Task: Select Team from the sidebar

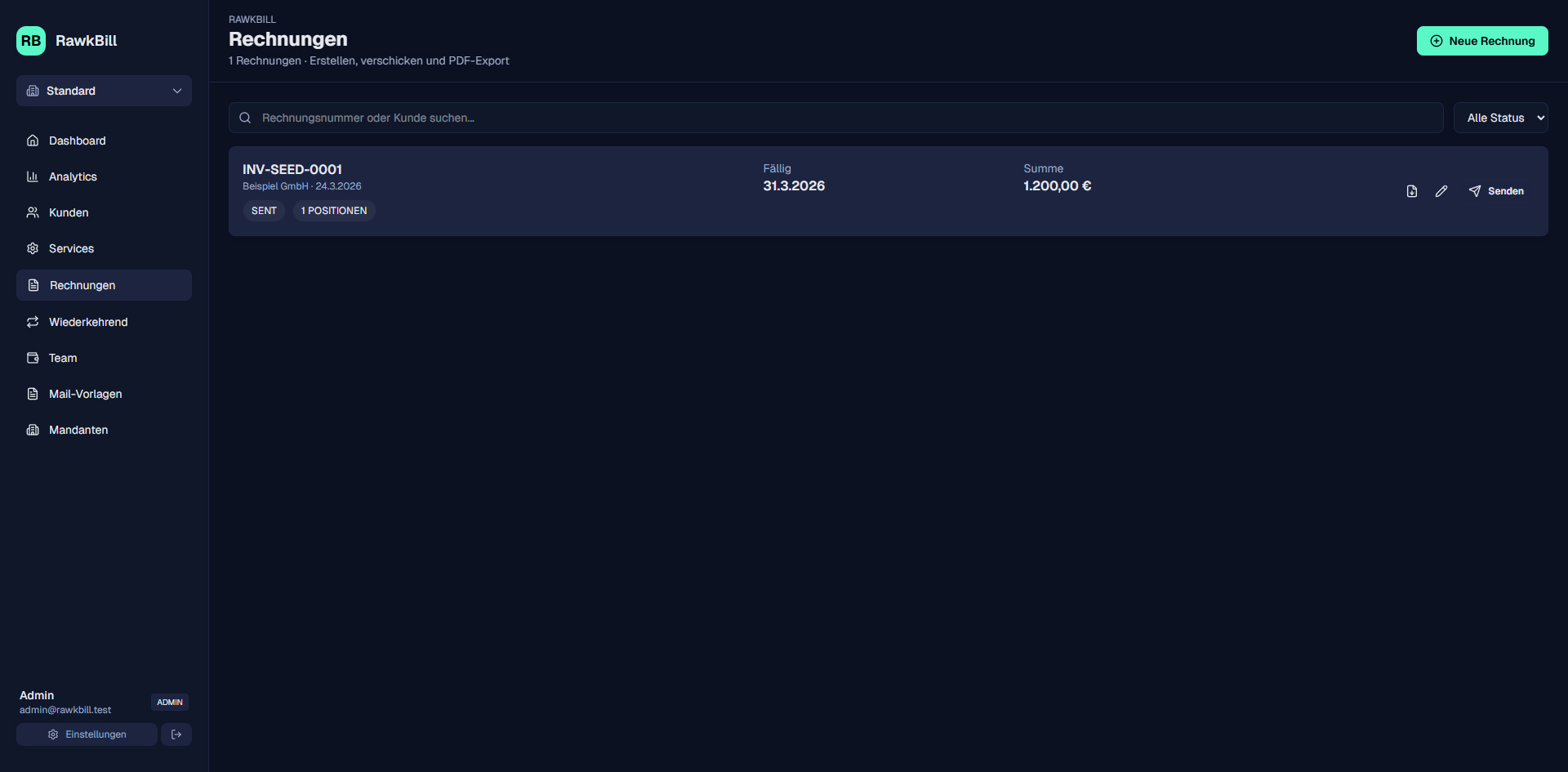Action: 63,358
